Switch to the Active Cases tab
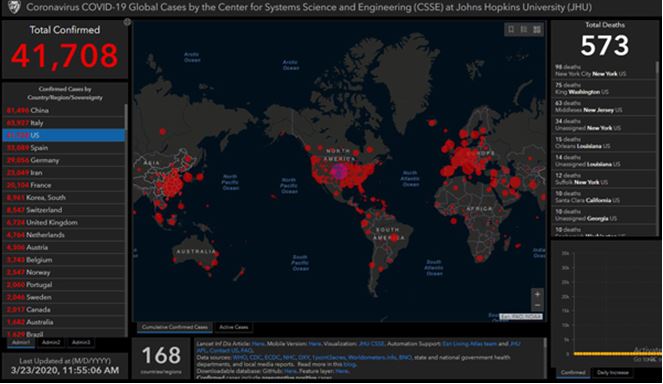The image size is (663, 384). pos(233,327)
